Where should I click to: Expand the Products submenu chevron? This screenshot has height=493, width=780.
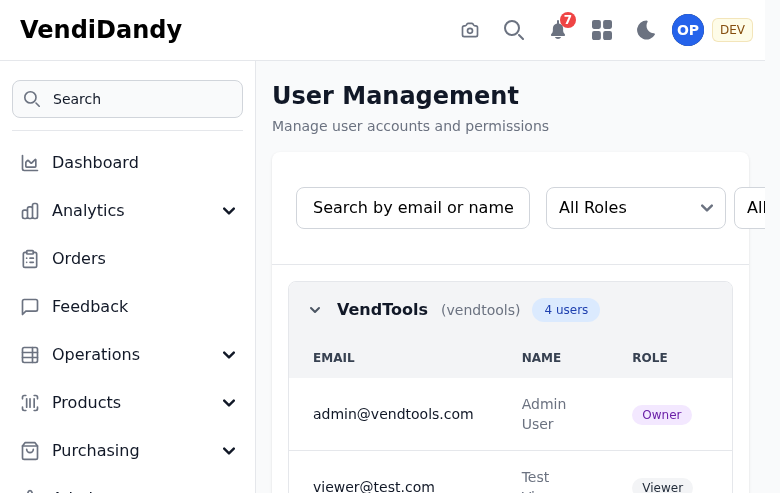[229, 402]
